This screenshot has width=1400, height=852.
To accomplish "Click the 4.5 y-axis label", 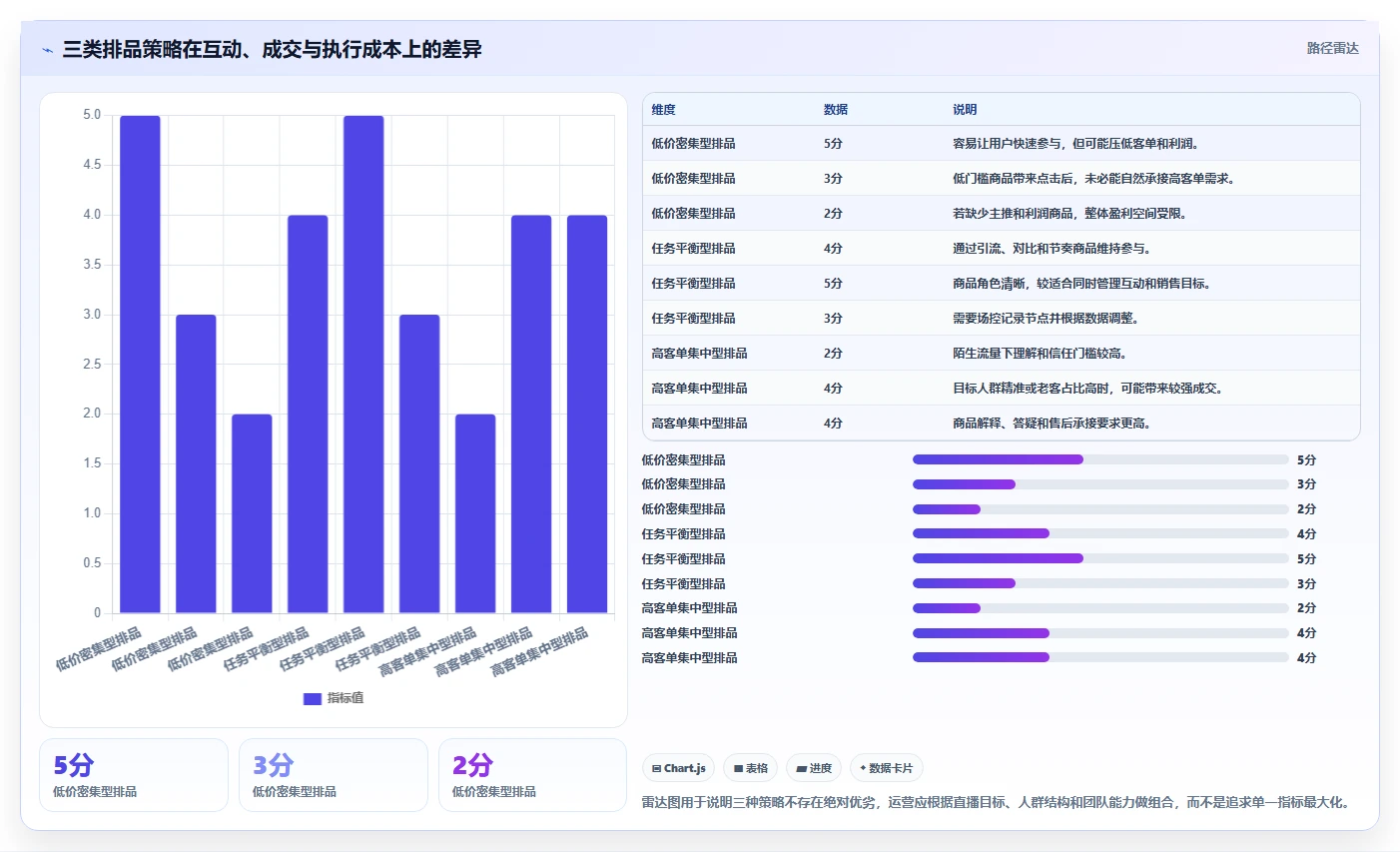I will 92,165.
